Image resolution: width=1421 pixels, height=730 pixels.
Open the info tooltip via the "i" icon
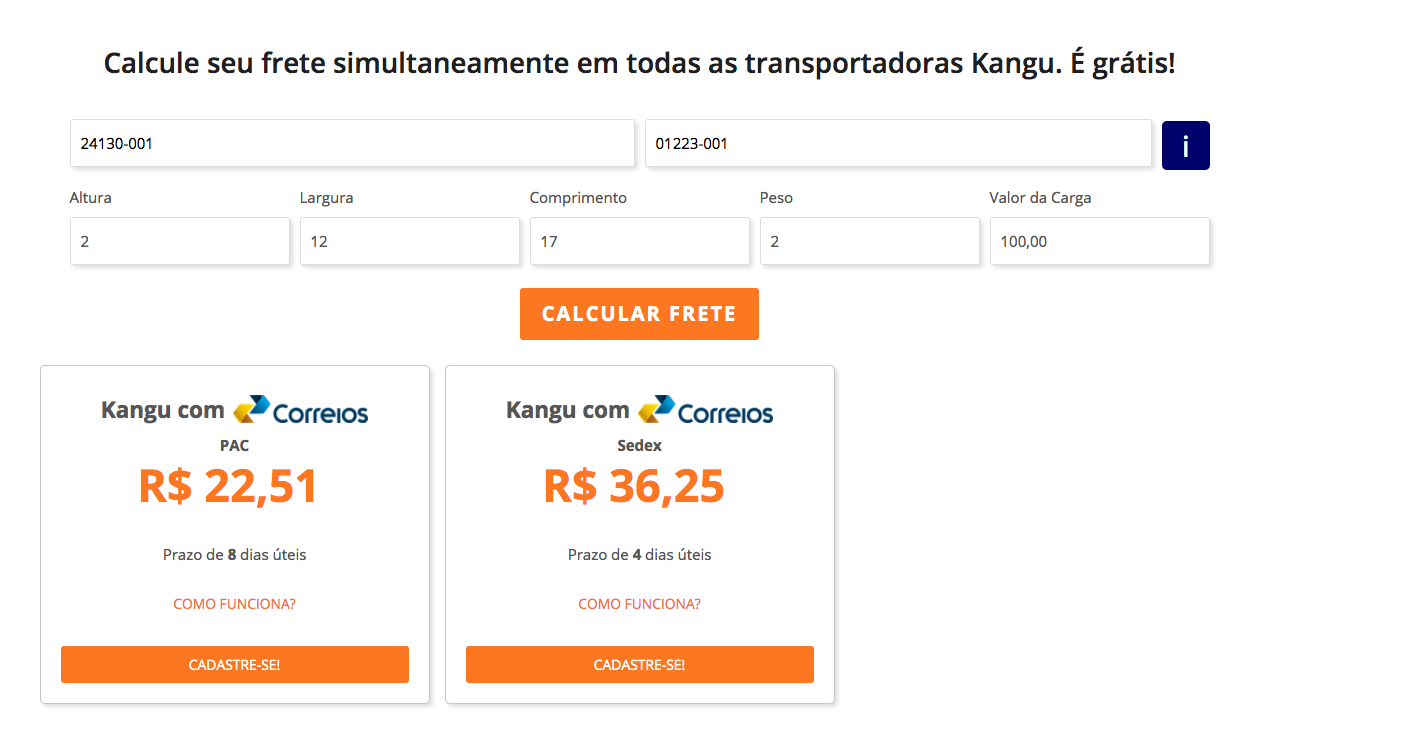point(1185,144)
